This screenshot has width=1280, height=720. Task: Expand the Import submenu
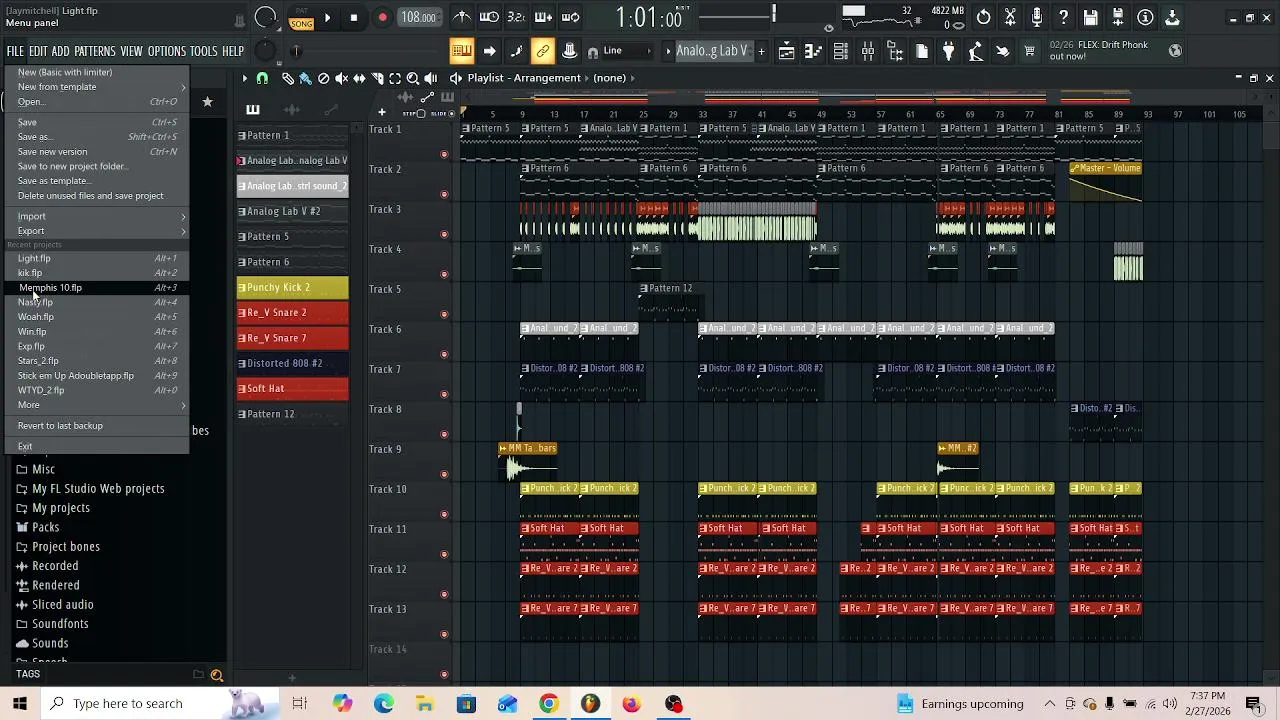[x=97, y=216]
